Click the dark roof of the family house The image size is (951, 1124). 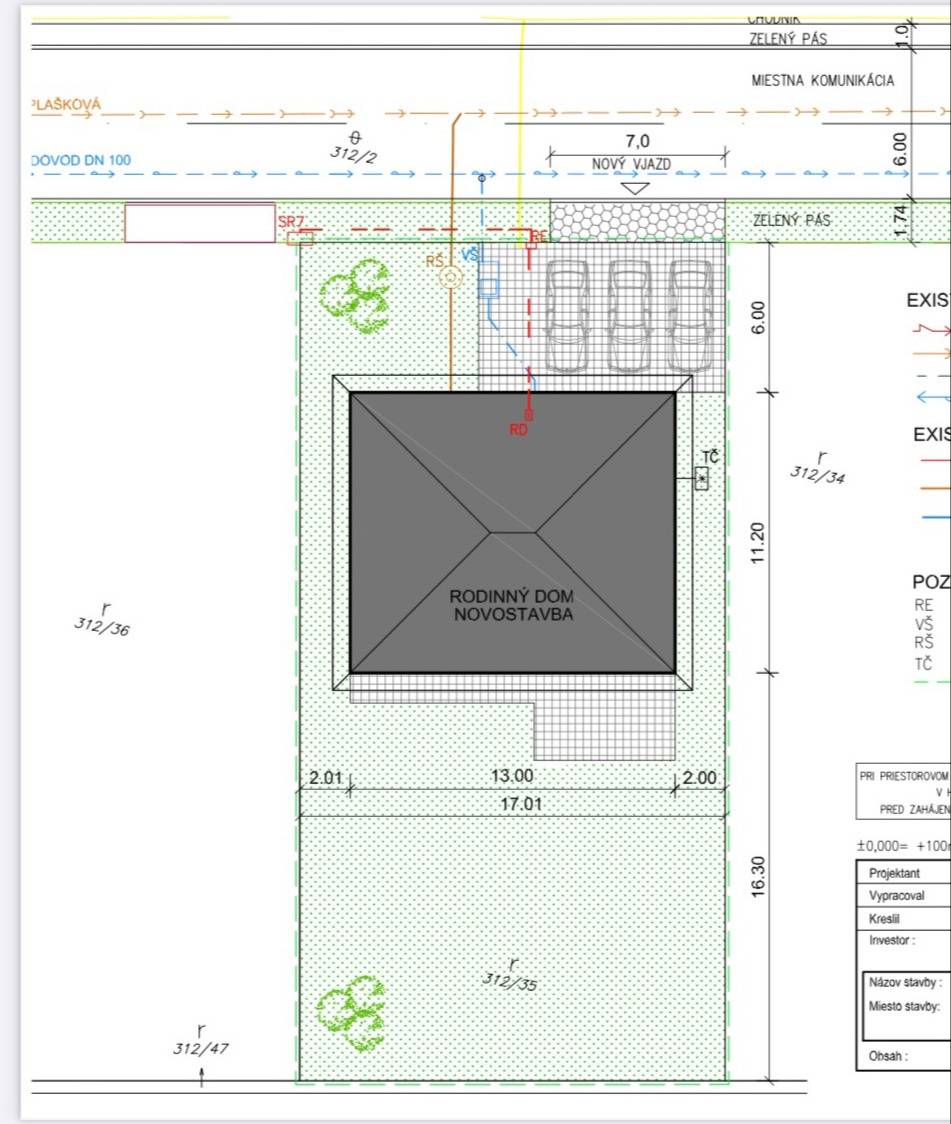[512, 532]
